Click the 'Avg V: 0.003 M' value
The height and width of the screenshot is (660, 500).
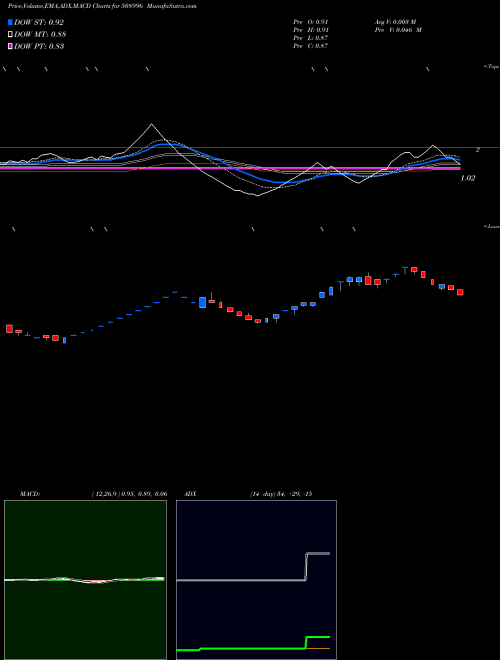[x=395, y=22]
